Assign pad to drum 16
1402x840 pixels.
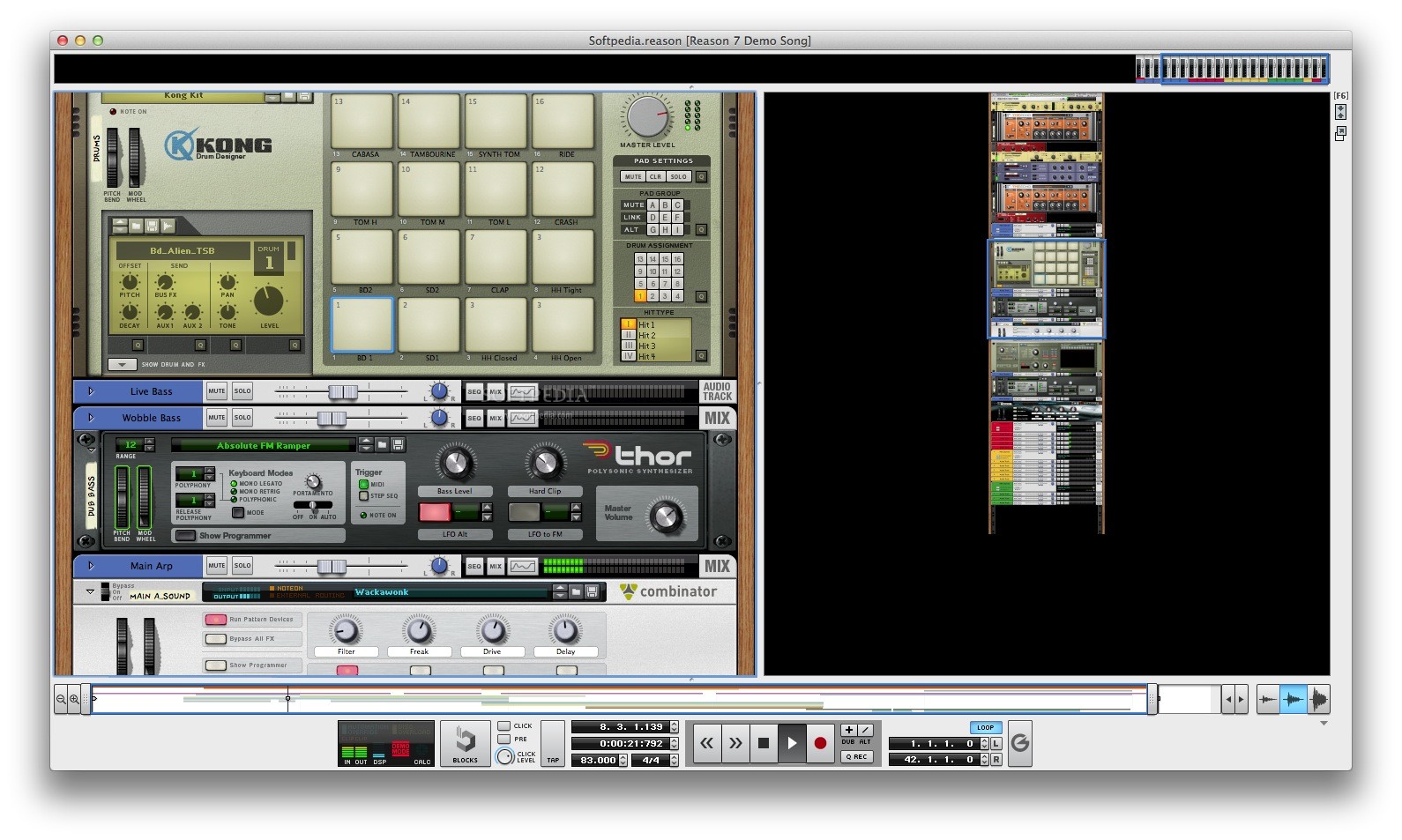point(677,259)
